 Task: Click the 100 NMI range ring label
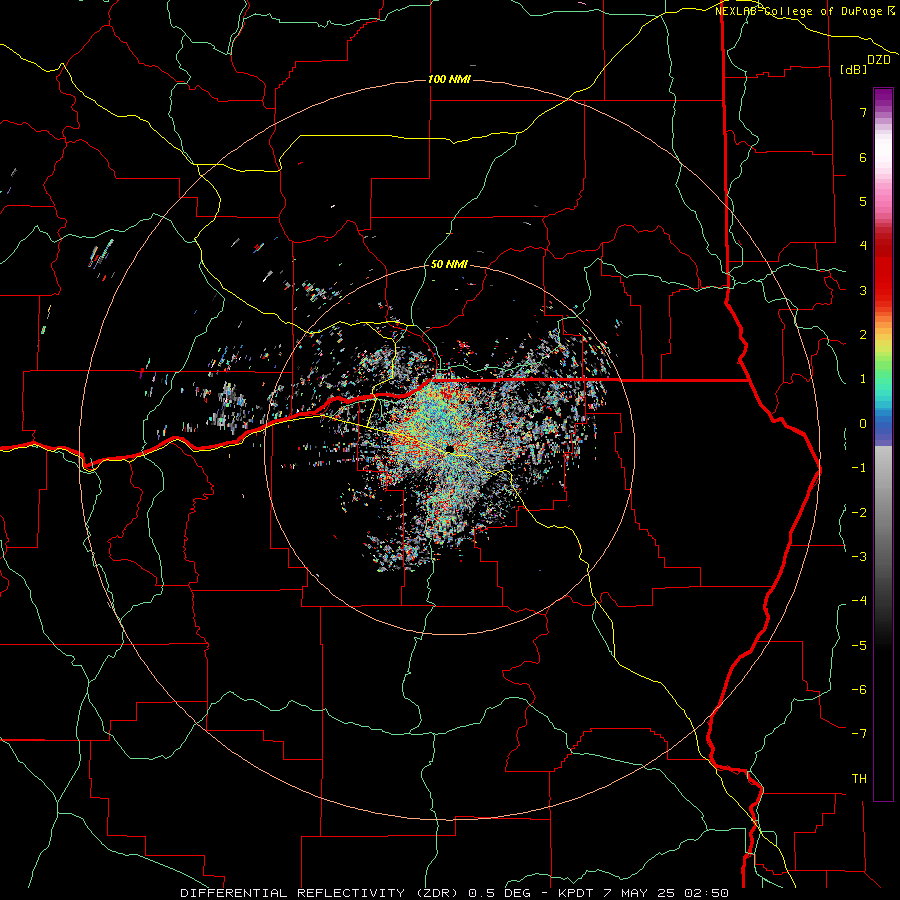pos(449,79)
